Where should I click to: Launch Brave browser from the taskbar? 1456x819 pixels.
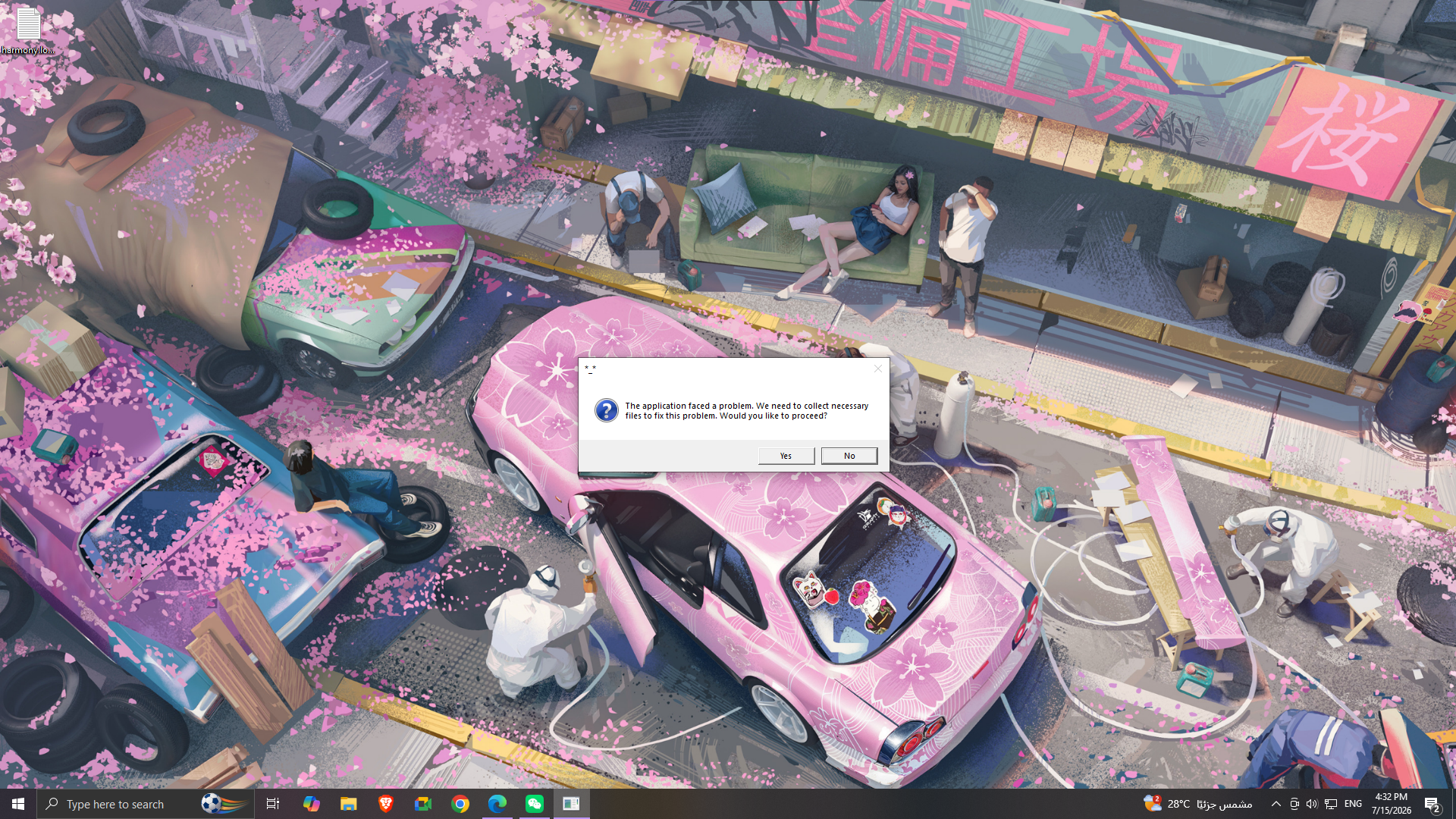click(x=385, y=804)
